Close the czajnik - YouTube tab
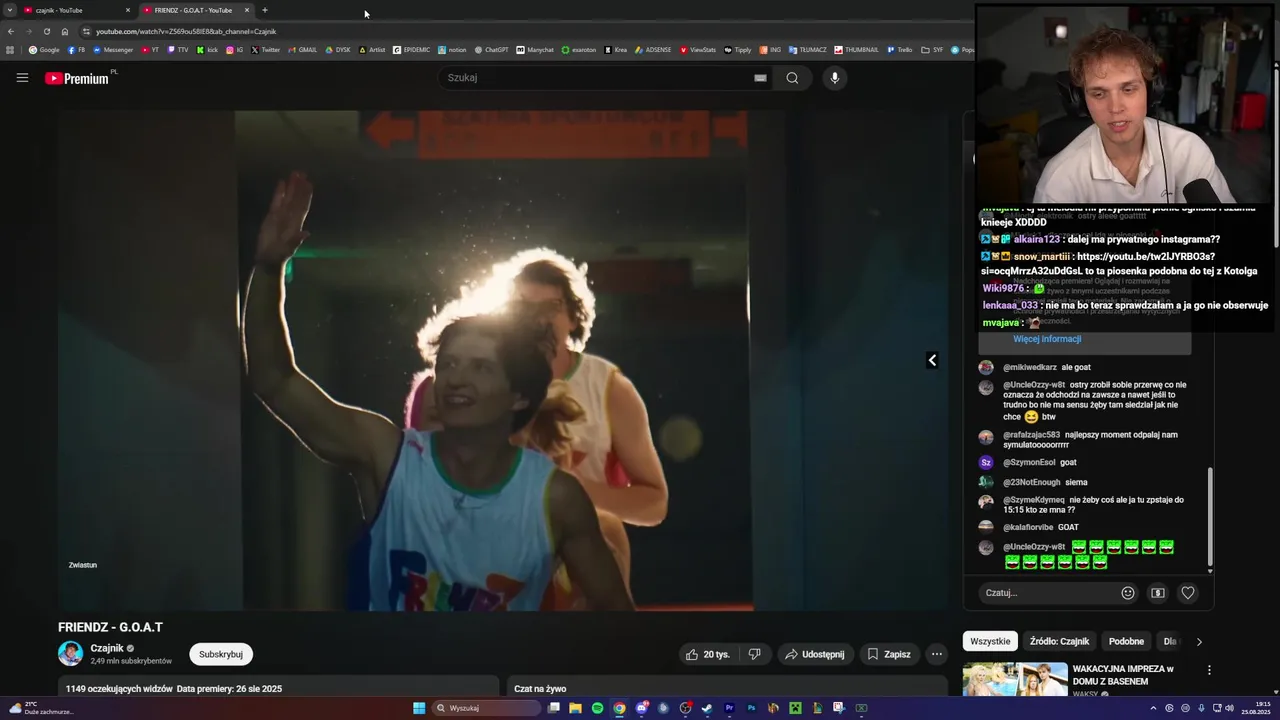This screenshot has width=1280, height=720. pos(128,10)
